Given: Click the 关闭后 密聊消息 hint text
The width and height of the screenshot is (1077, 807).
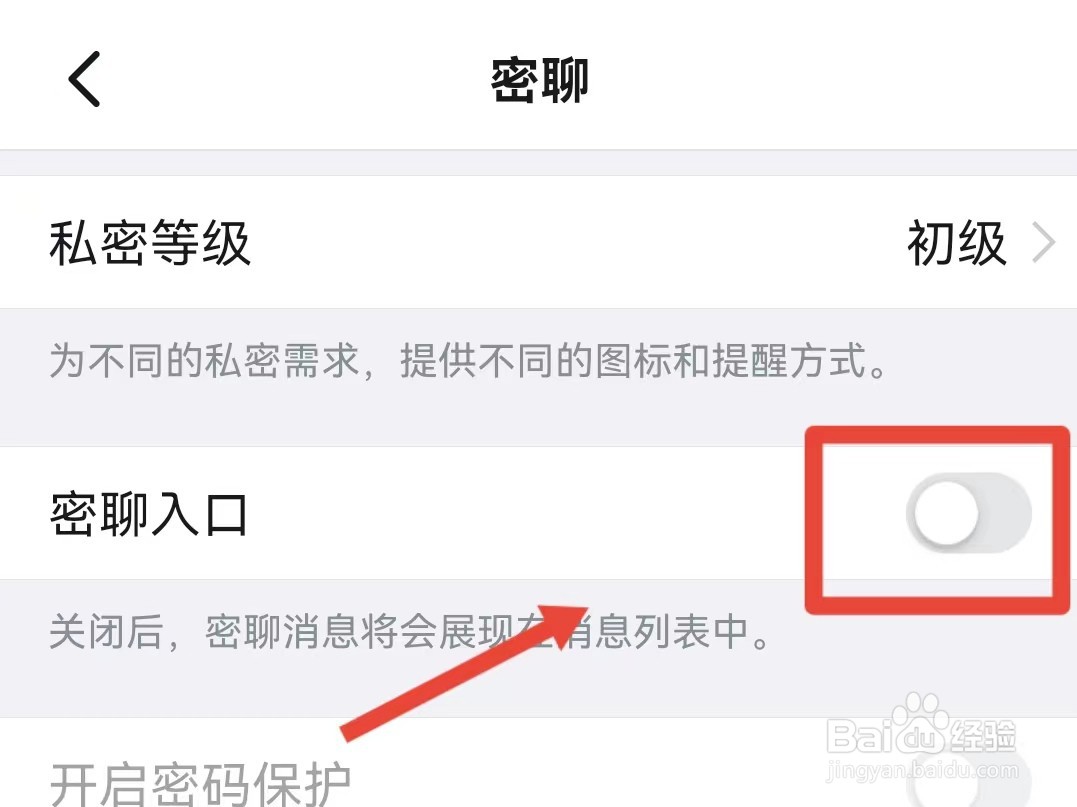Looking at the screenshot, I should pos(409,632).
